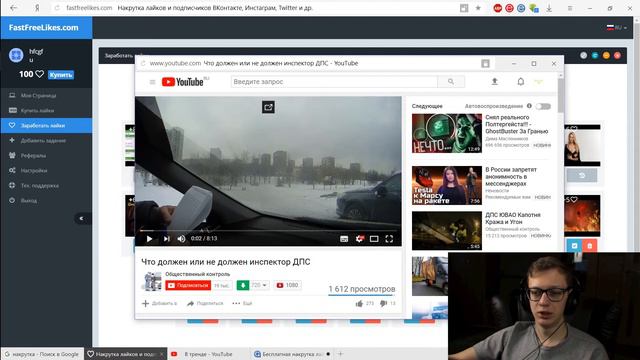Viewport: 640px width, 360px height.
Task: Click the teal round filter button
Action: [x=595, y=56]
